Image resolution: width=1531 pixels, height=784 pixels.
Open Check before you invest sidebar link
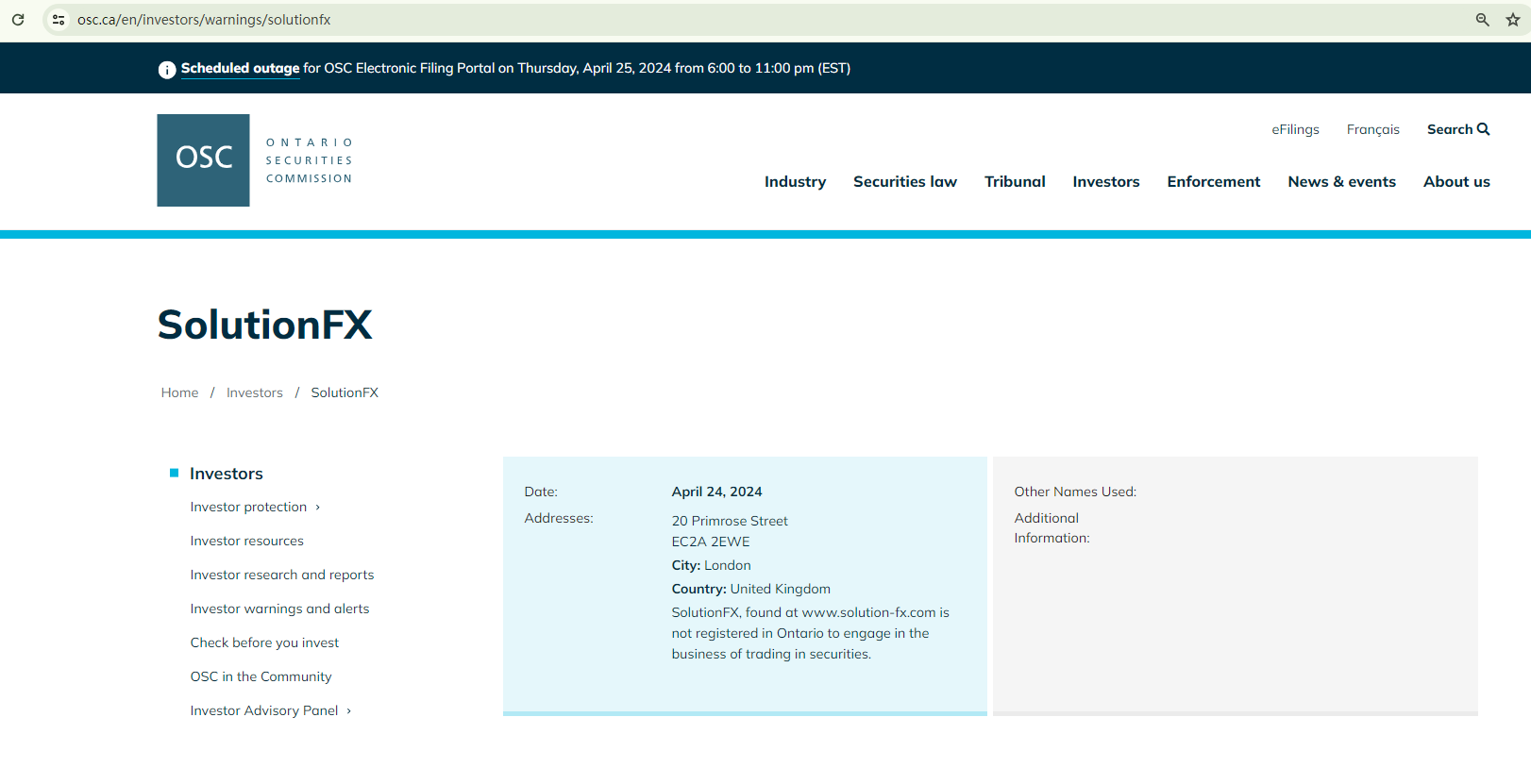point(264,642)
